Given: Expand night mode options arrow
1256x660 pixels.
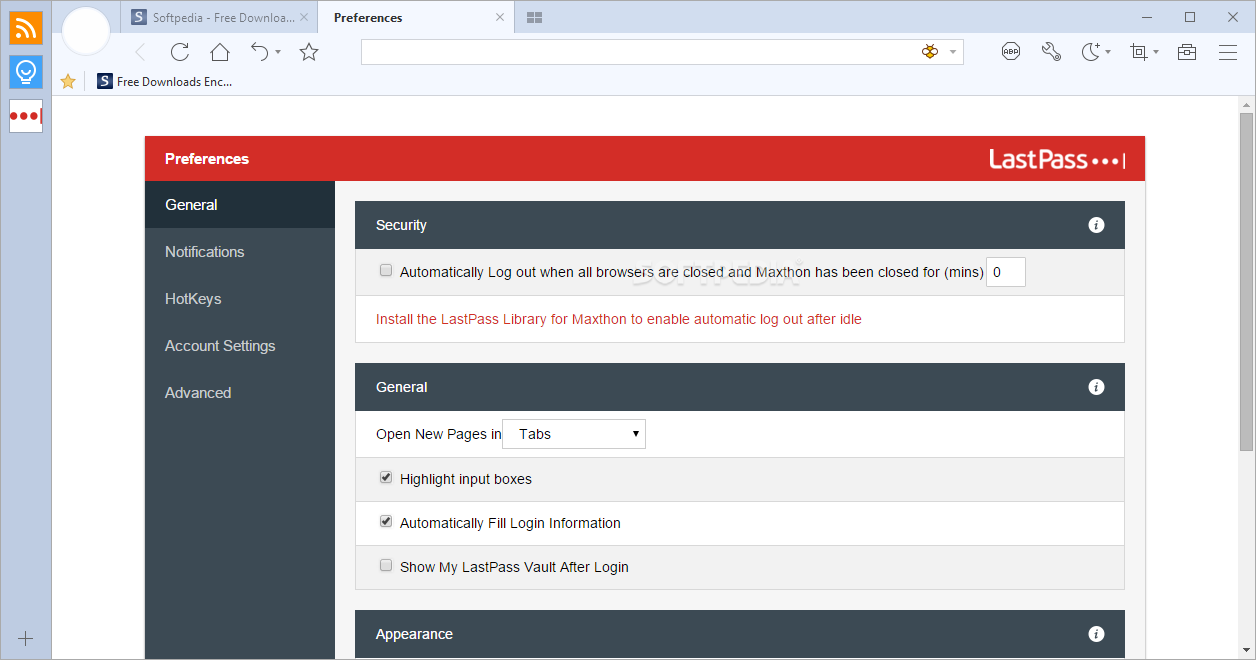Looking at the screenshot, I should [1108, 52].
